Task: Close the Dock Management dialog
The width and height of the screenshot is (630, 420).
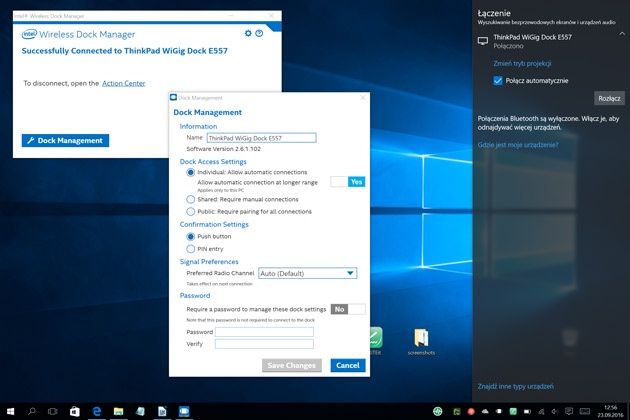Action: [363, 98]
